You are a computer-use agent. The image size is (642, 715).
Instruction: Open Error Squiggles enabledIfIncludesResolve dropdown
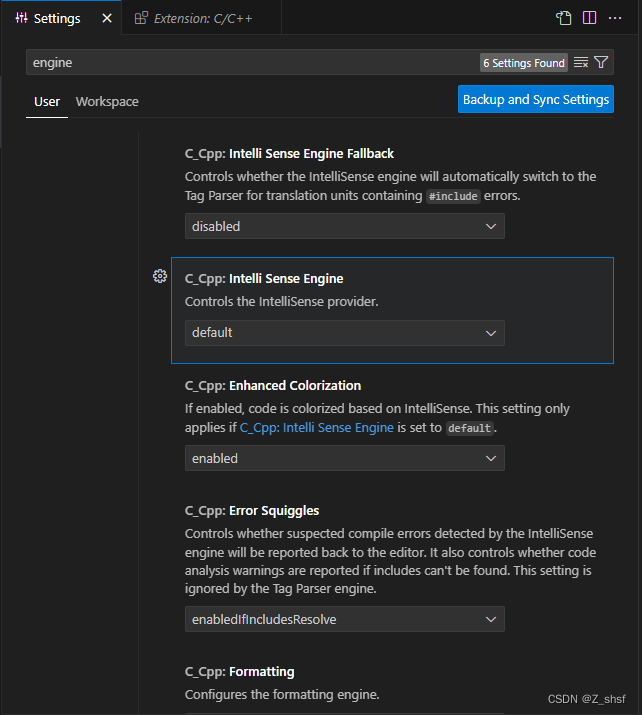point(345,619)
